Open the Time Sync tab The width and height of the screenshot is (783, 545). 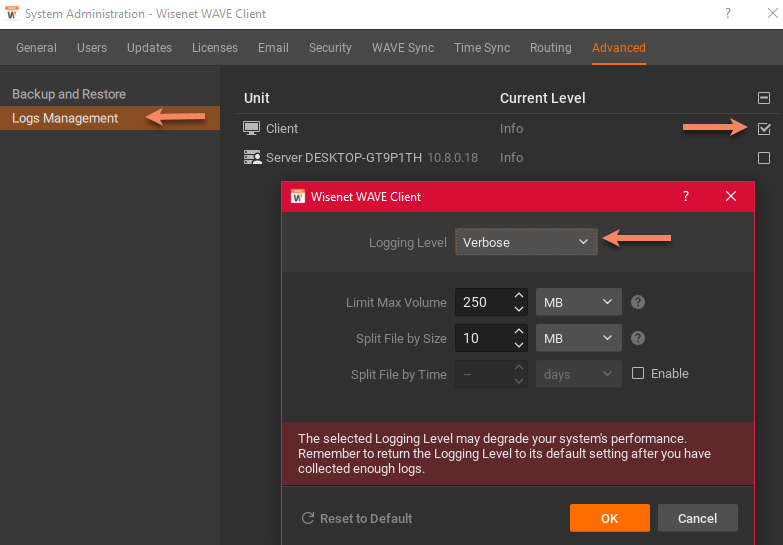(482, 47)
